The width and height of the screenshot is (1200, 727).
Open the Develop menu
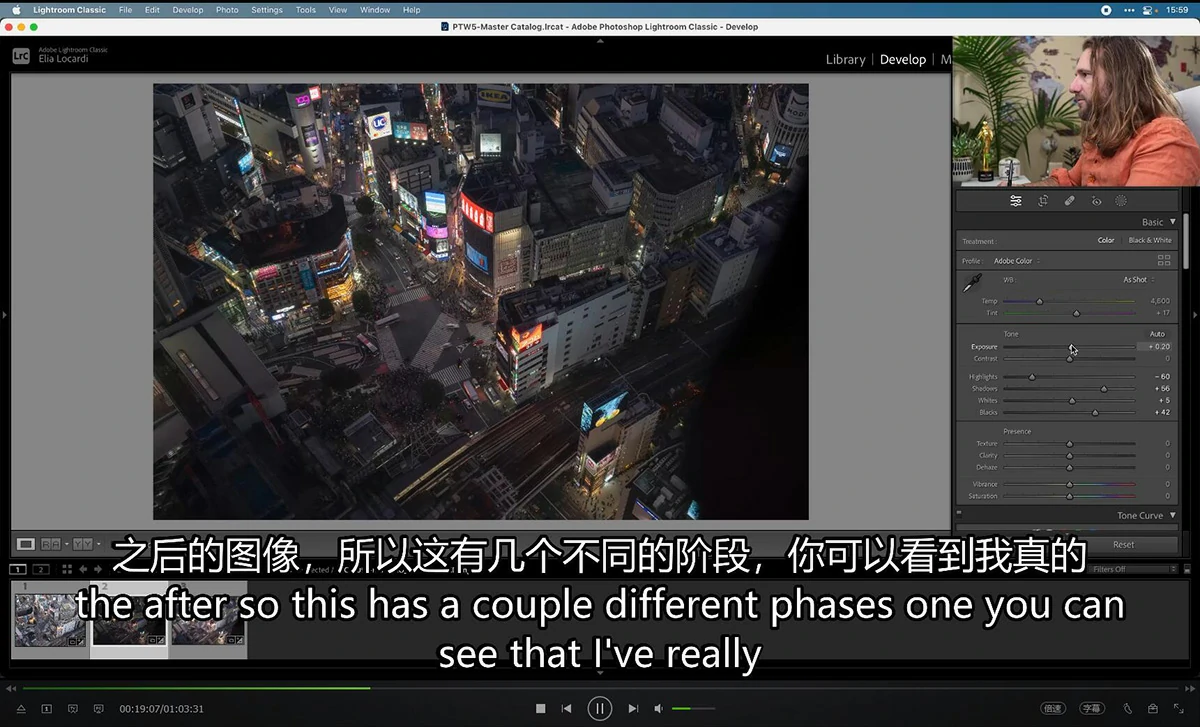[188, 10]
